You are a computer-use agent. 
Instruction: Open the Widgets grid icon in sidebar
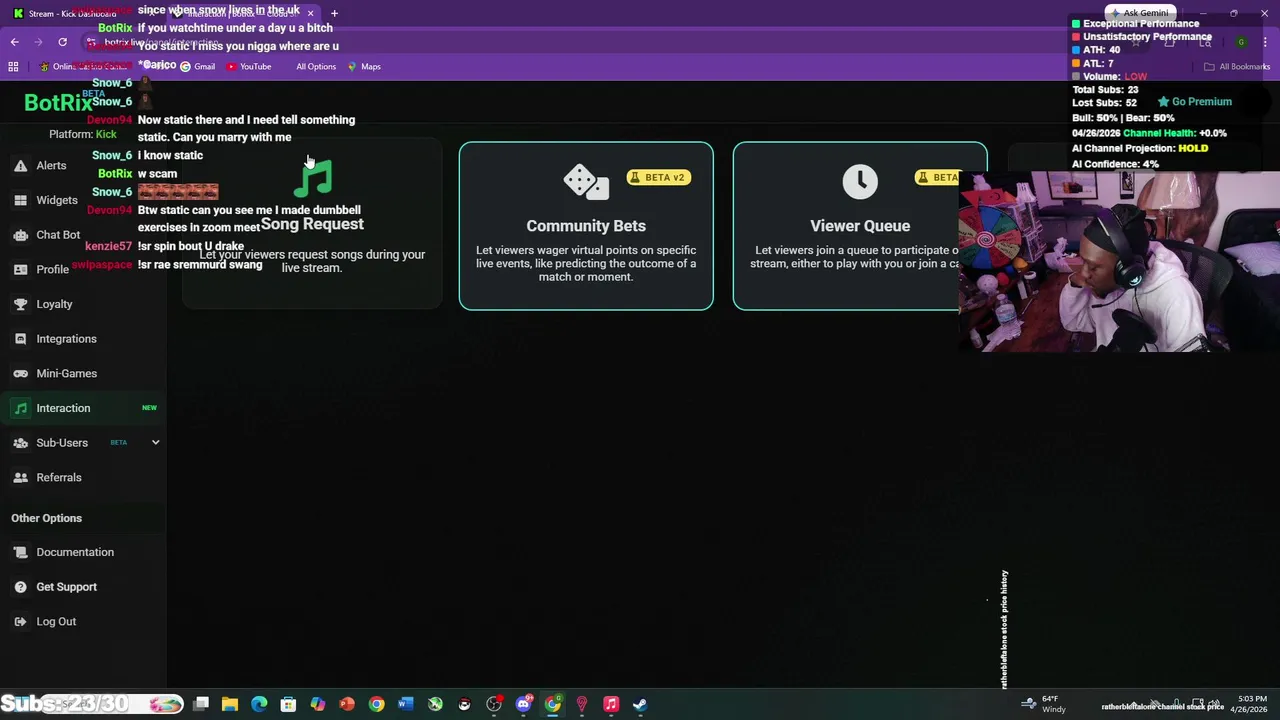20,200
